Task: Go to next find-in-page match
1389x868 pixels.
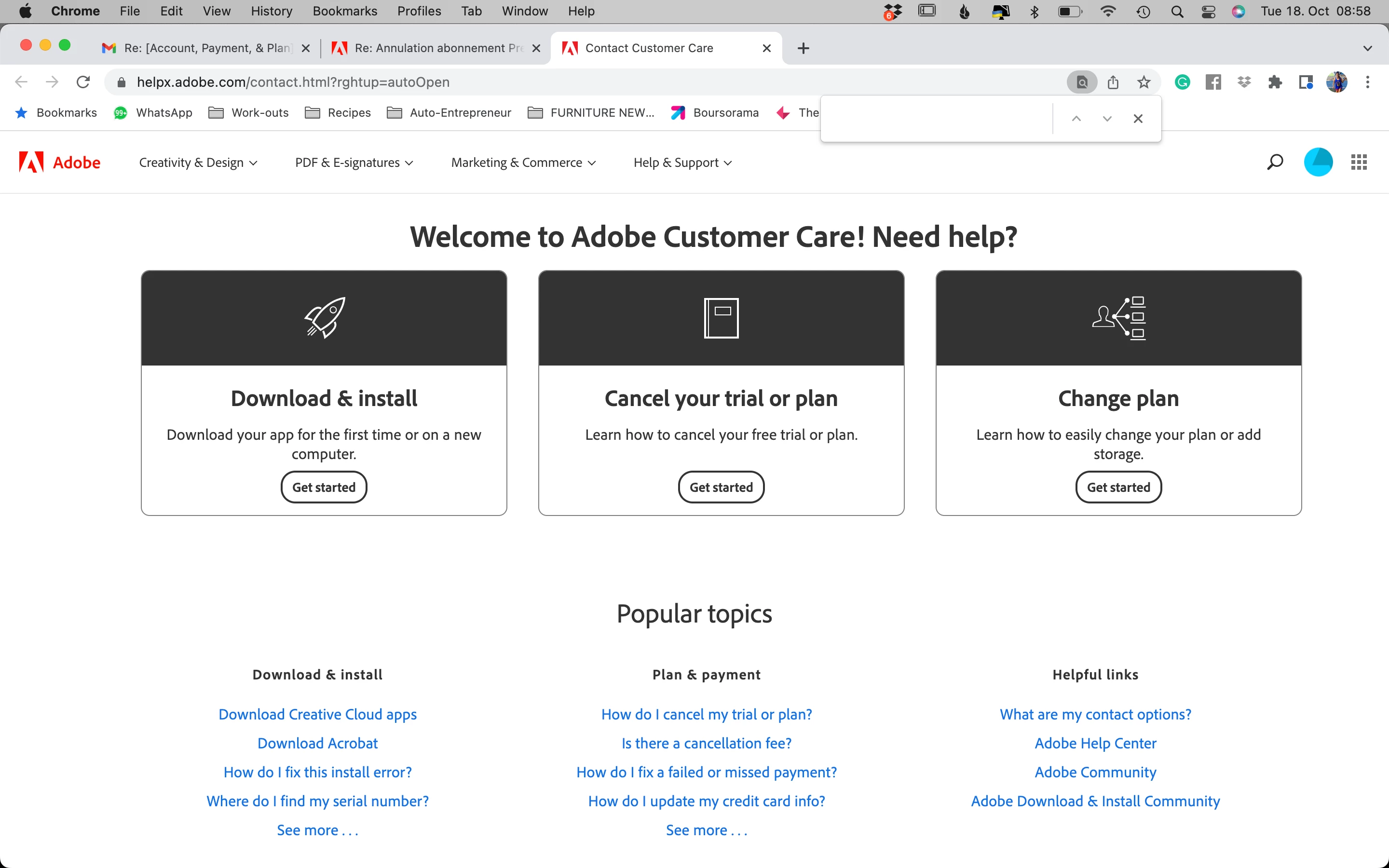Action: [1107, 119]
